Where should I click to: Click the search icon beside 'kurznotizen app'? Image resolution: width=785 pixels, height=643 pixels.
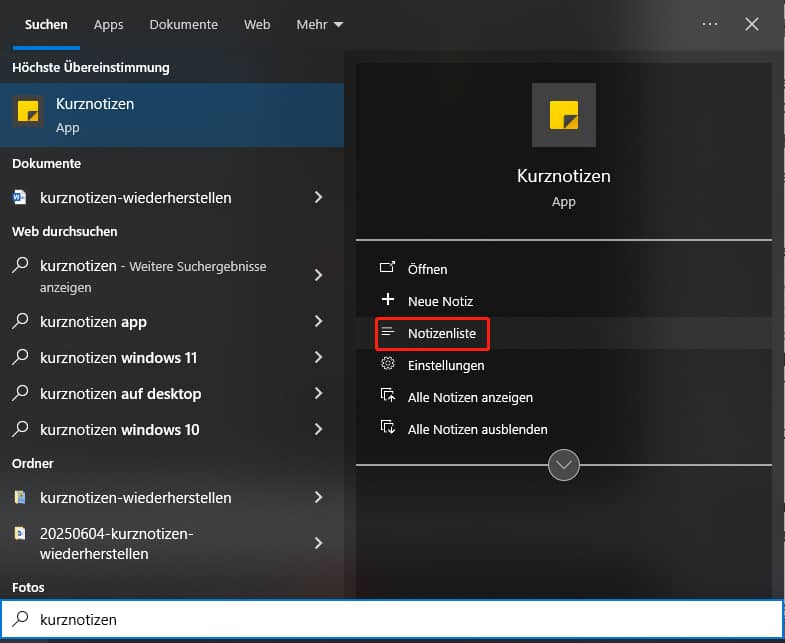point(20,320)
